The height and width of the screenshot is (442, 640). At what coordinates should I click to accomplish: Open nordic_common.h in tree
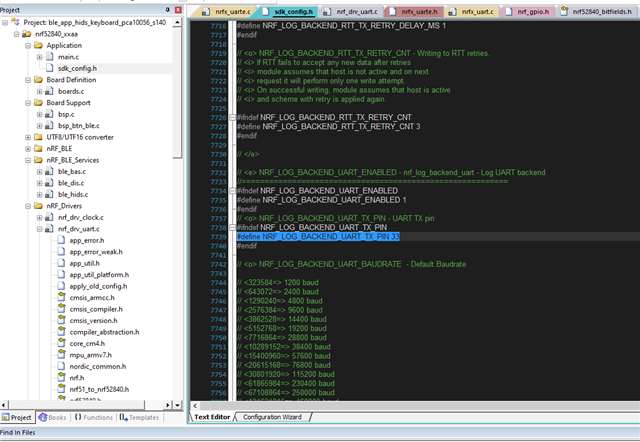pos(98,366)
